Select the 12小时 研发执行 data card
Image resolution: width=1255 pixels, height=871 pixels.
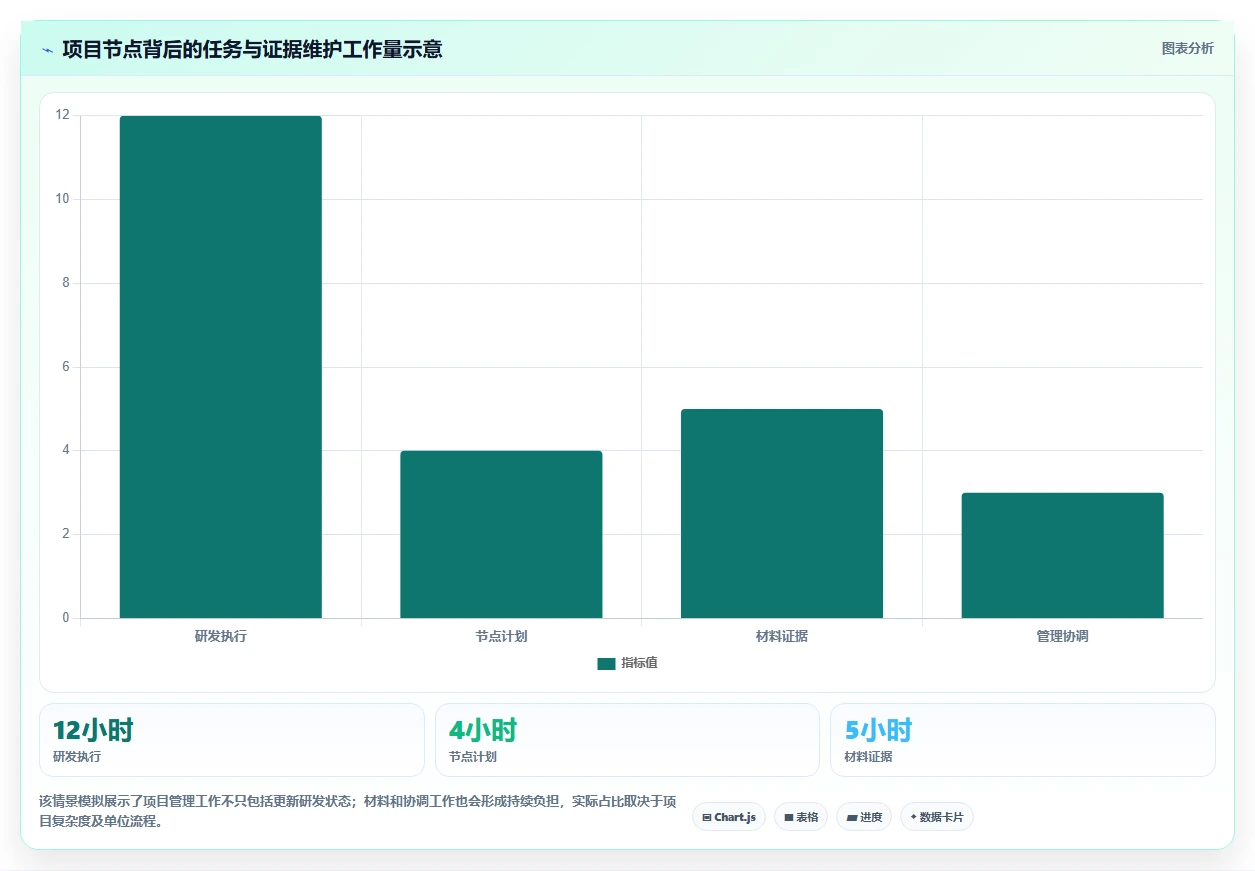[232, 740]
